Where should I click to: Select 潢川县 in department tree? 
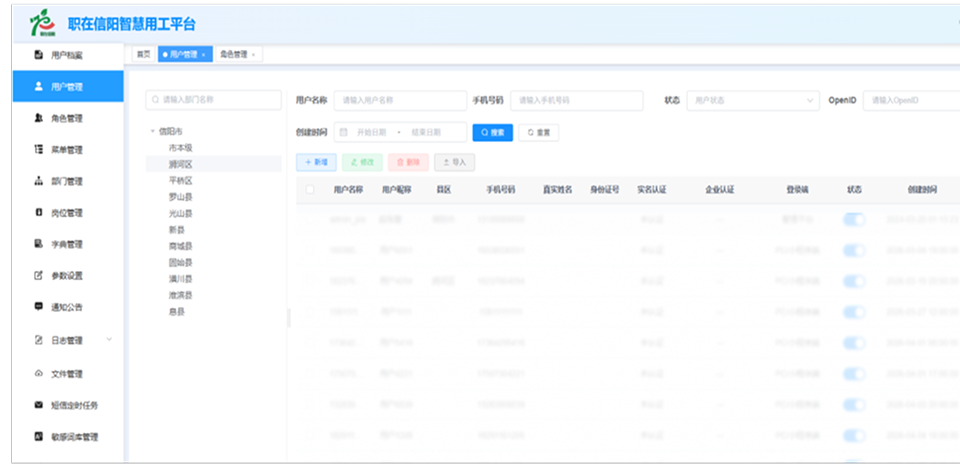(x=181, y=279)
